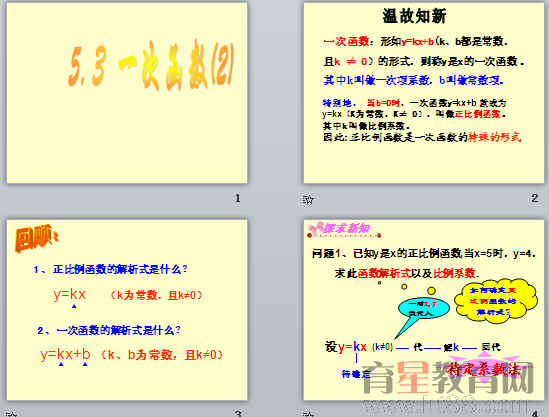This screenshot has height=417, width=549.
Task: Click the 温故知新 title on slide 2
Action: (414, 16)
